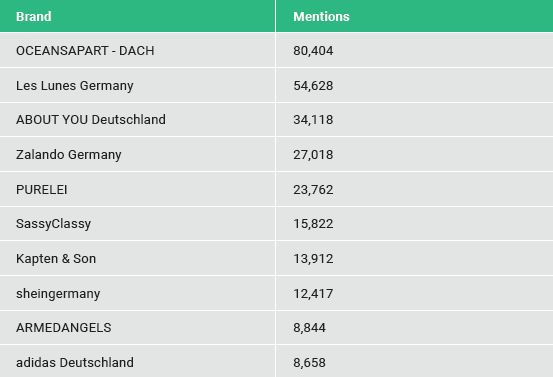Click ABOUT YOU Deutschland brand name
Screen dimensions: 553x377
point(91,120)
